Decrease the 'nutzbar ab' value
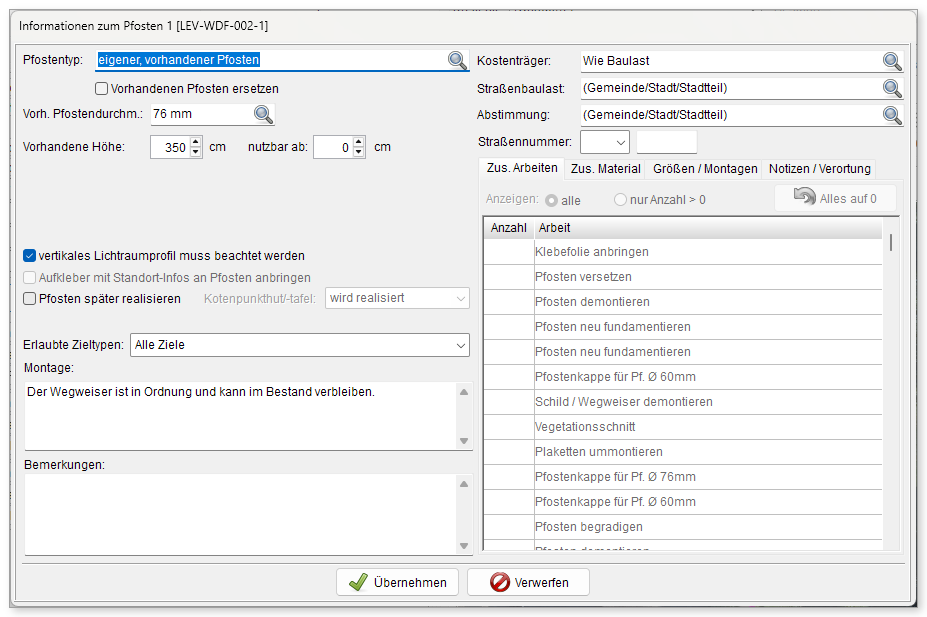This screenshot has height=617, width=927. 359,152
